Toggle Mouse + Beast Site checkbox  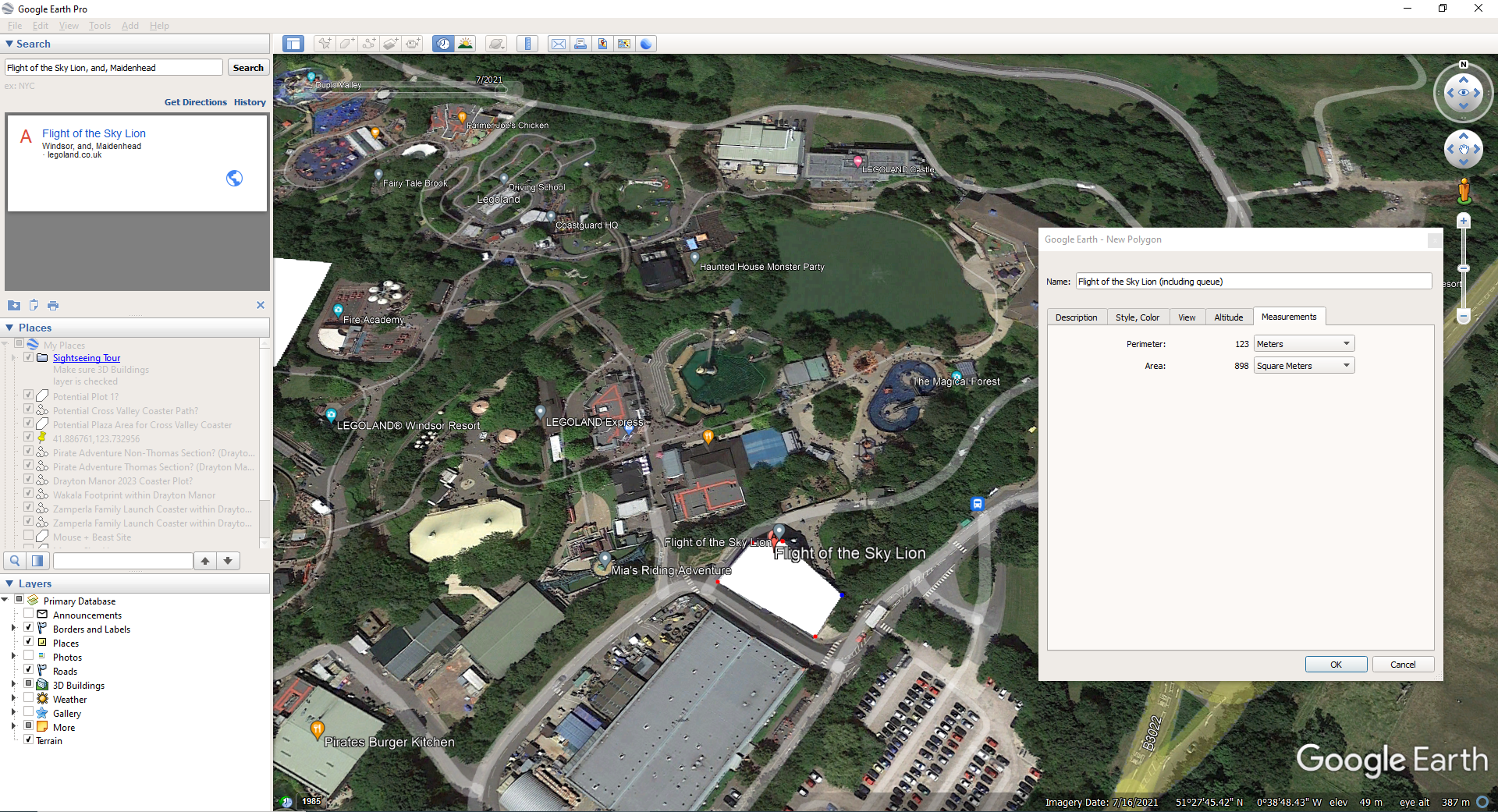(x=29, y=536)
